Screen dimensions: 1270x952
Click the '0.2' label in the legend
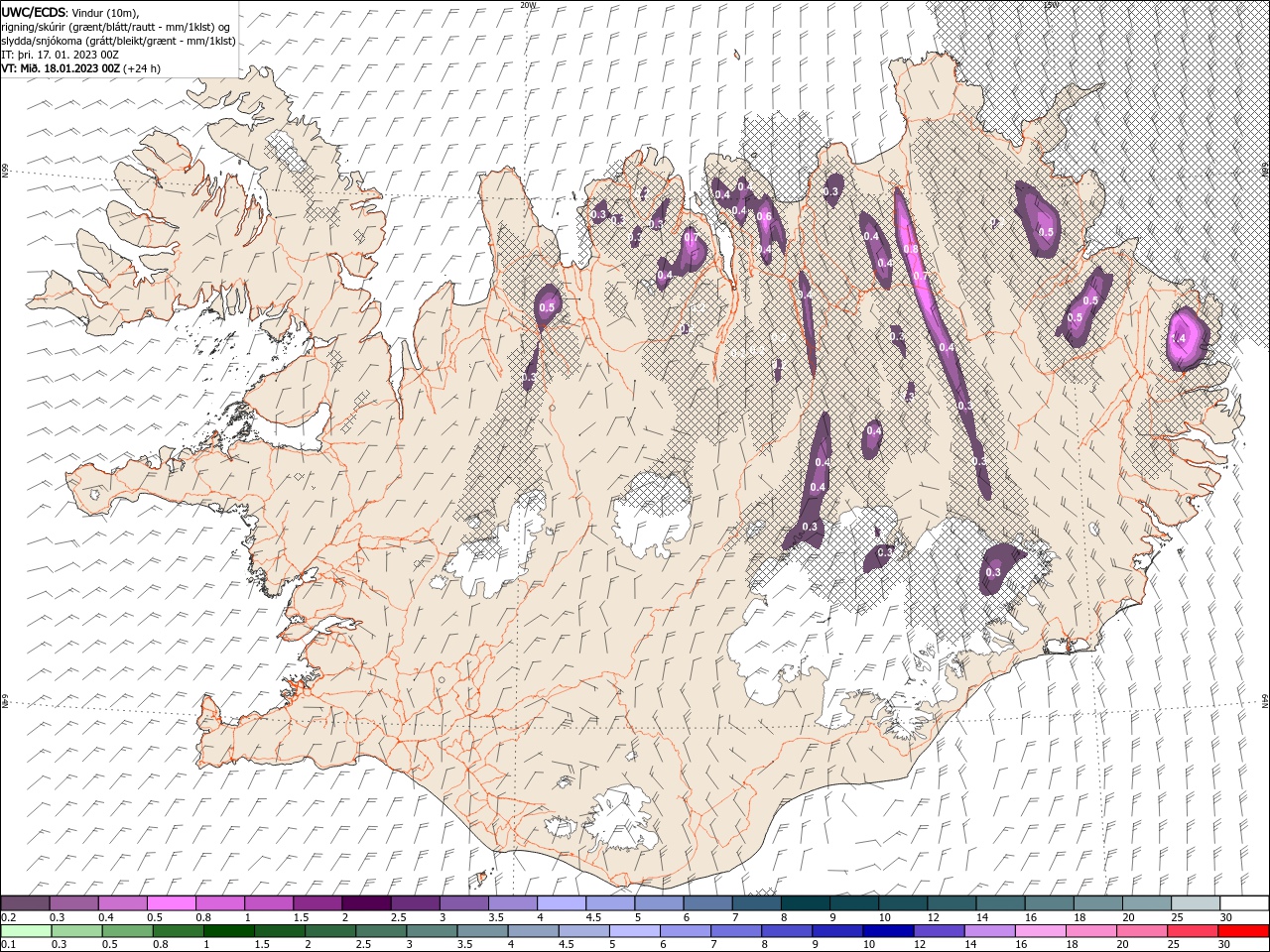coord(8,917)
